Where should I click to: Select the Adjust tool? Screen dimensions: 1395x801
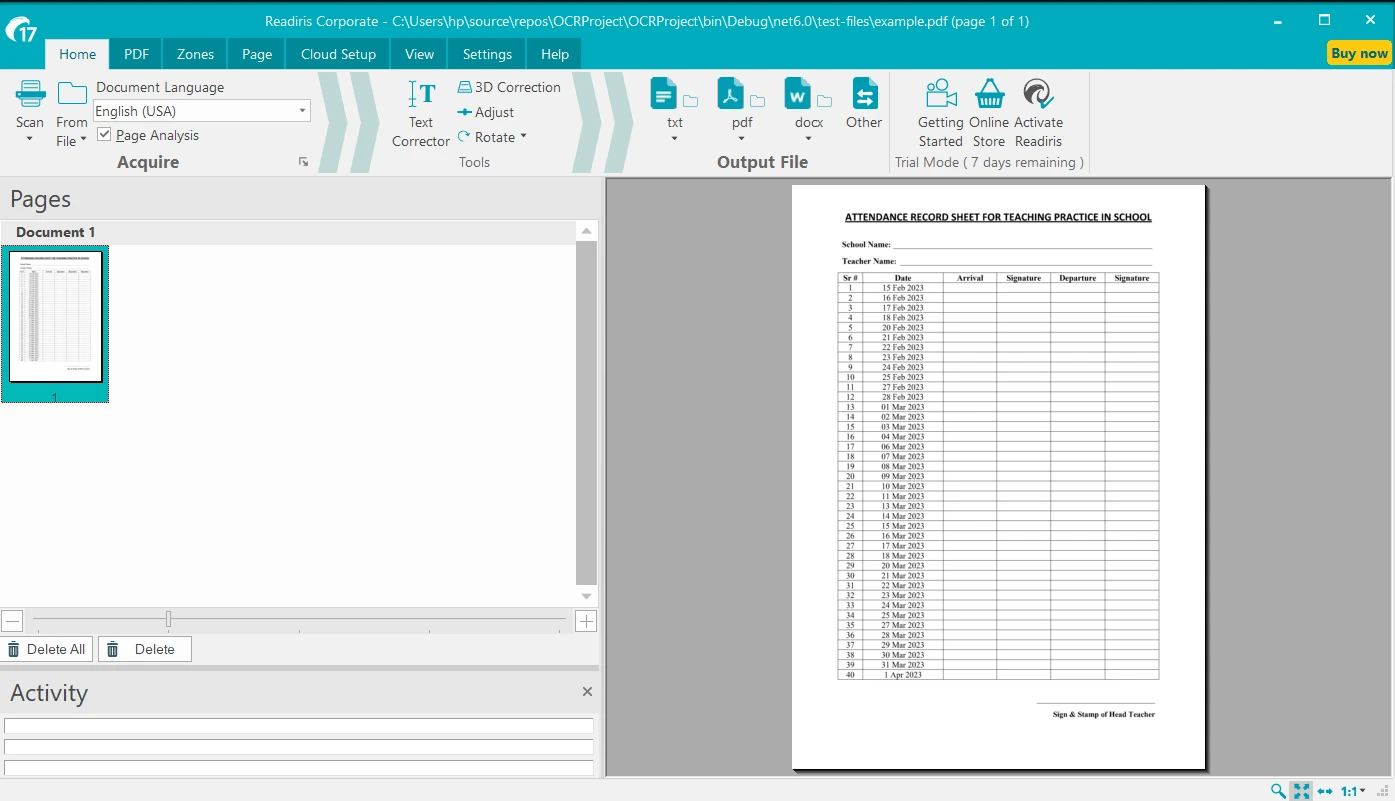486,112
